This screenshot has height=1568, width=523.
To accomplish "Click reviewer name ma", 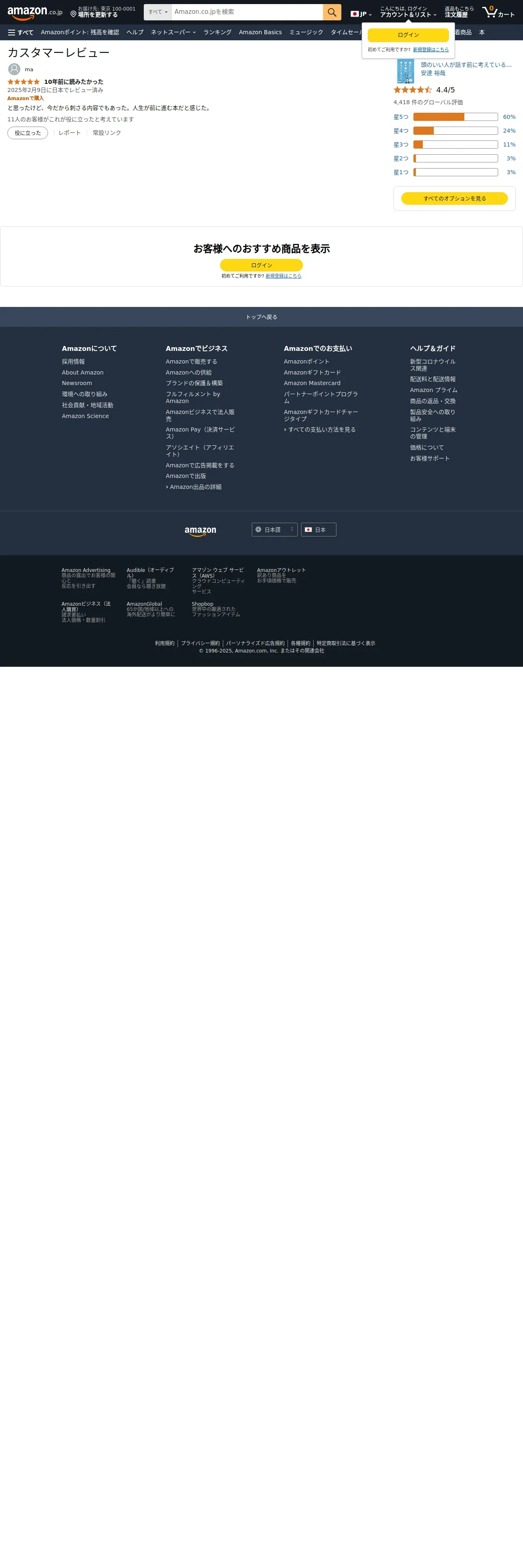I will [x=29, y=69].
